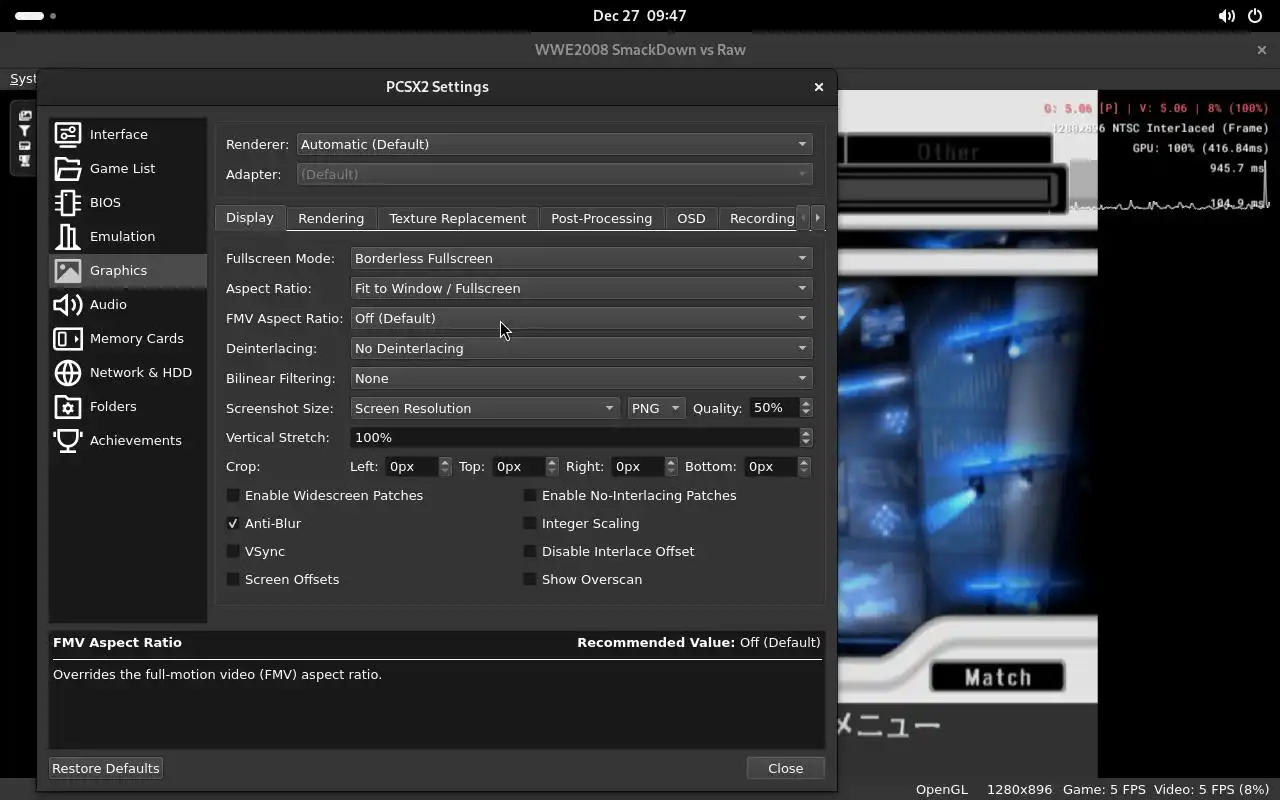Enable the VSync checkbox

(233, 551)
